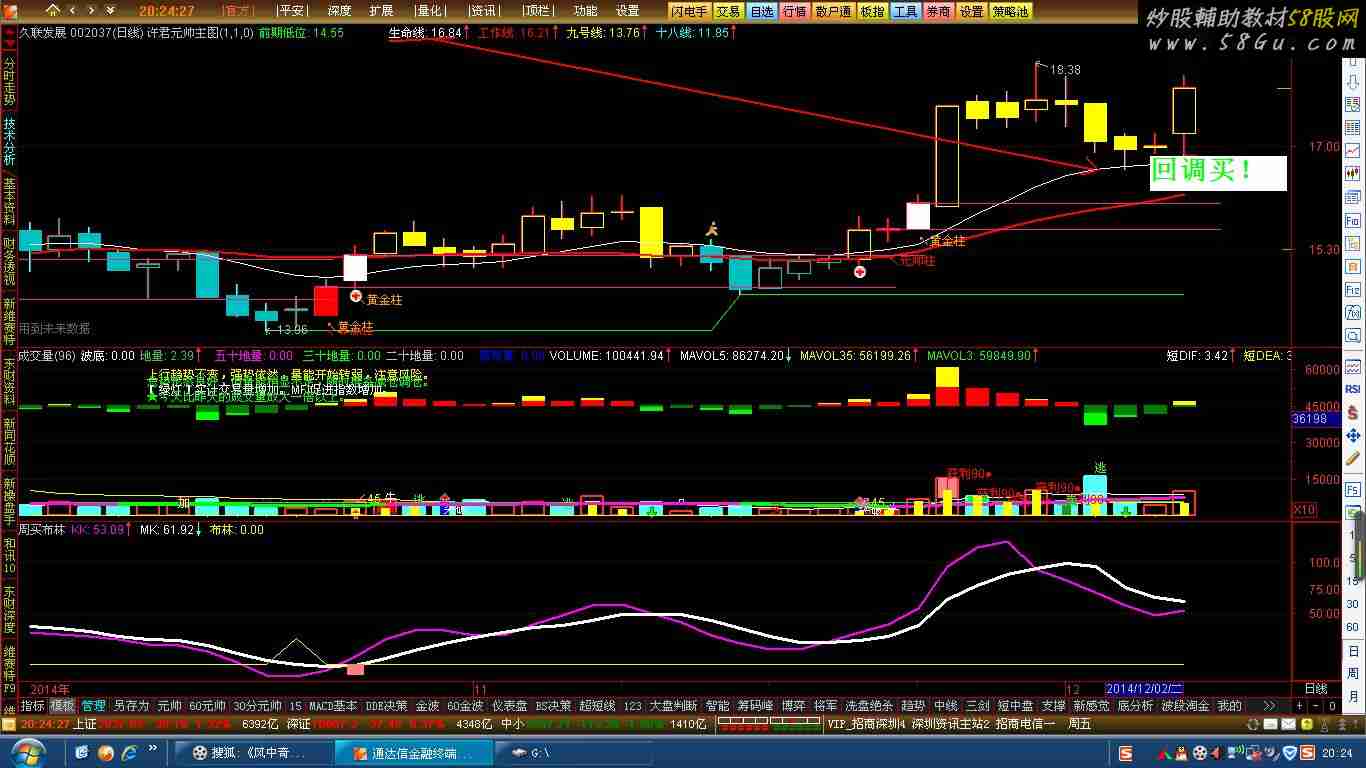Click the 回调买！ chart annotation
This screenshot has height=768, width=1366.
(x=1217, y=172)
